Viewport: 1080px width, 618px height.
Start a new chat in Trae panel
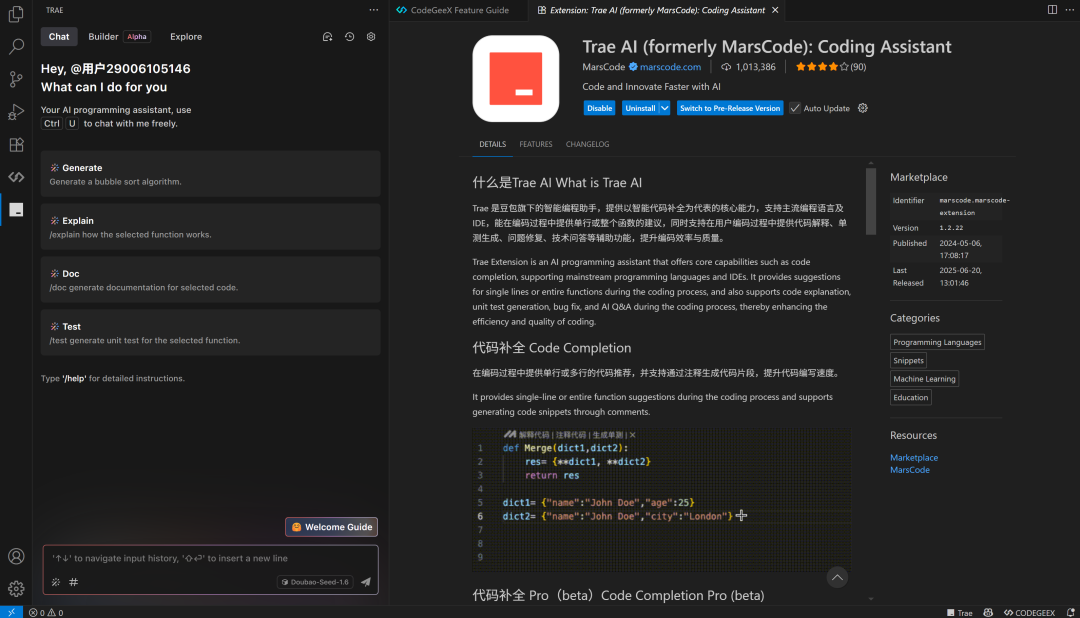click(328, 37)
